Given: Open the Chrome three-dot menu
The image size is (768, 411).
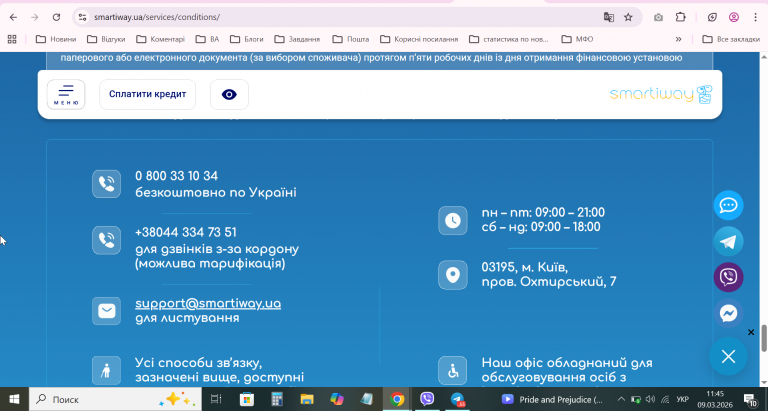Looking at the screenshot, I should [x=756, y=17].
